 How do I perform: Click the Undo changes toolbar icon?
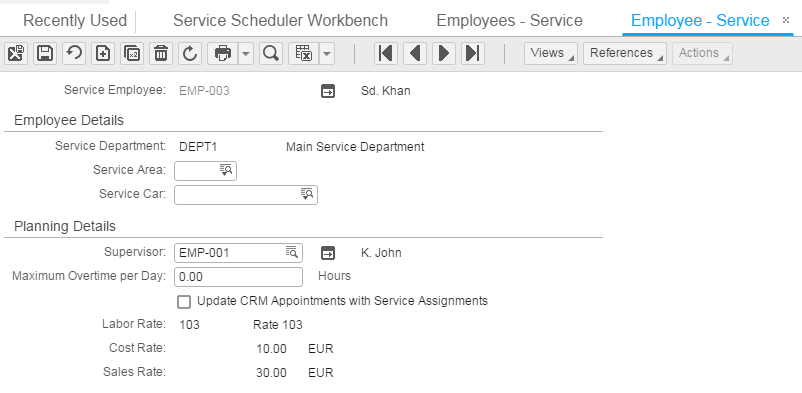[74, 53]
